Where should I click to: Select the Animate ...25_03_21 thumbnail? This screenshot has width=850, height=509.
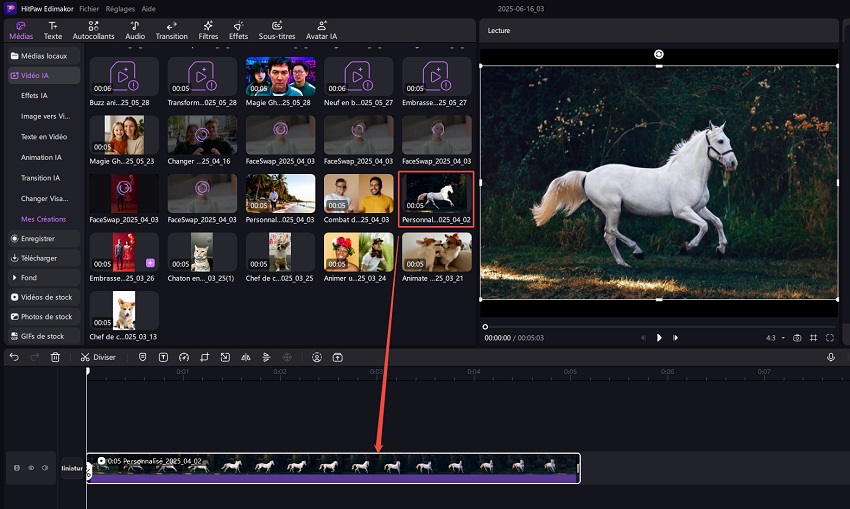coord(436,252)
